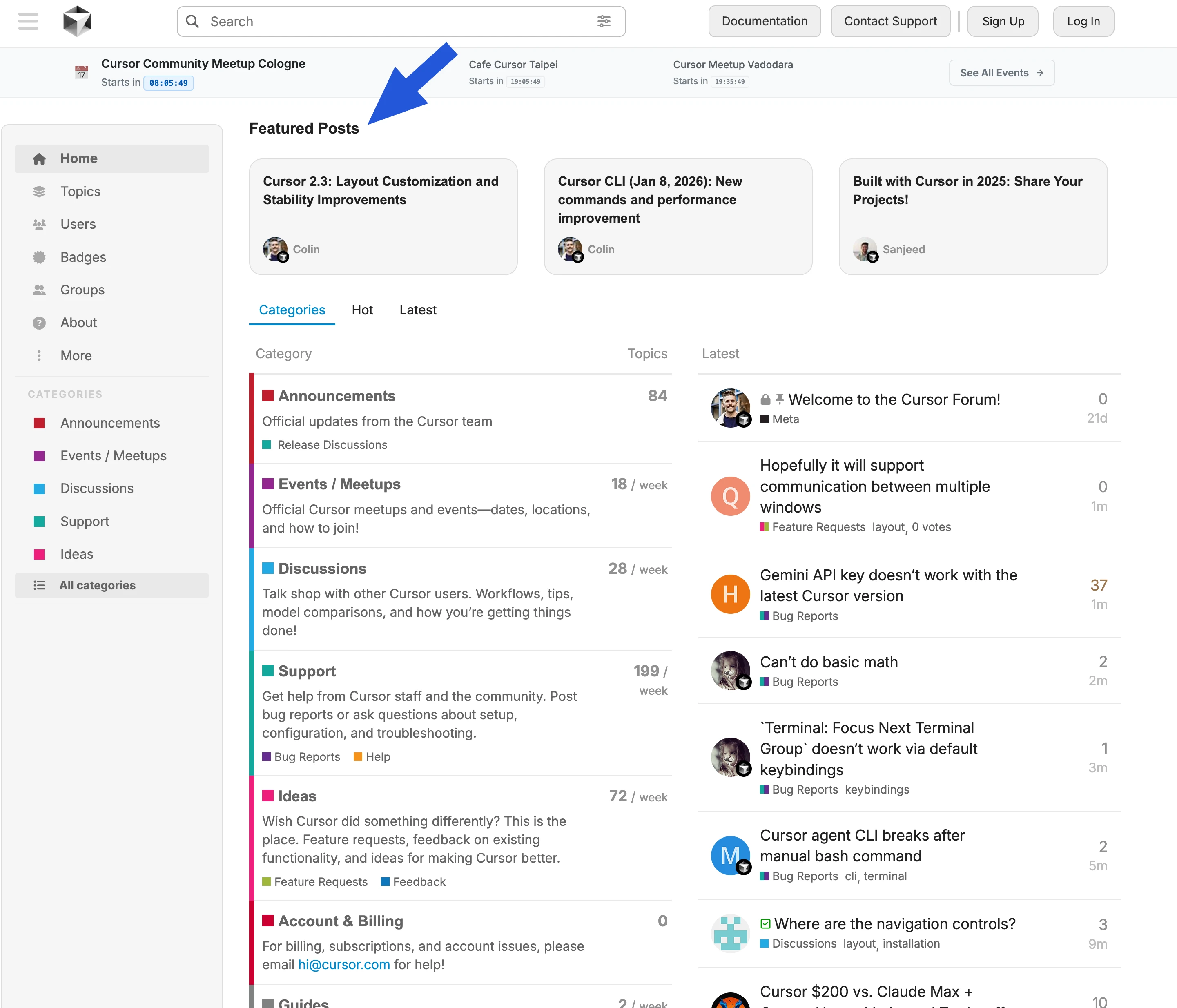Expand All categories list
This screenshot has height=1008, width=1177.
(x=97, y=585)
